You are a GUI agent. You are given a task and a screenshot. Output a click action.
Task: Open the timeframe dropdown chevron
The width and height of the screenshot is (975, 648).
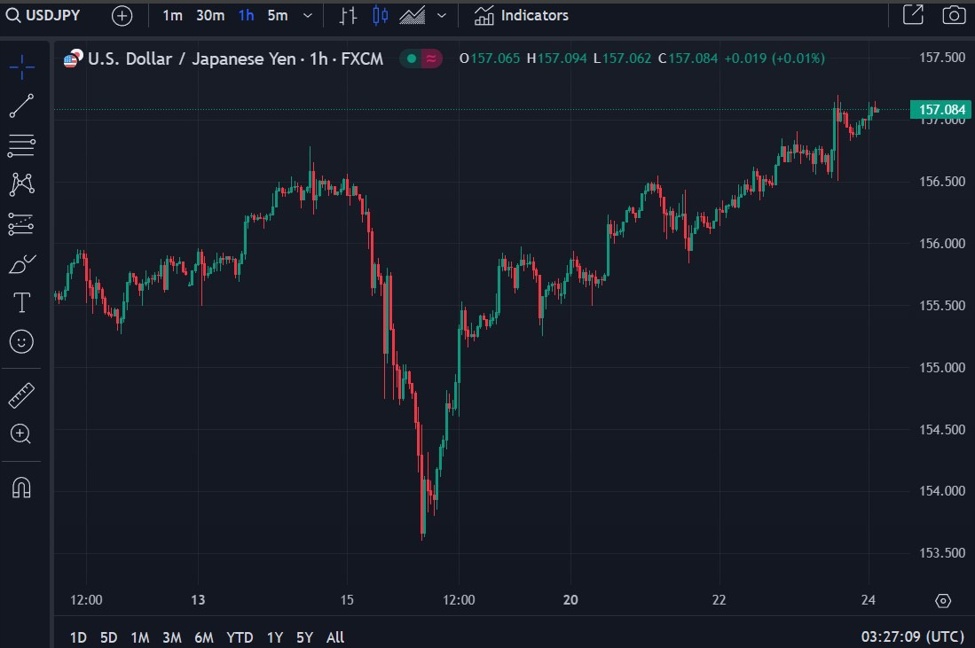(x=307, y=16)
